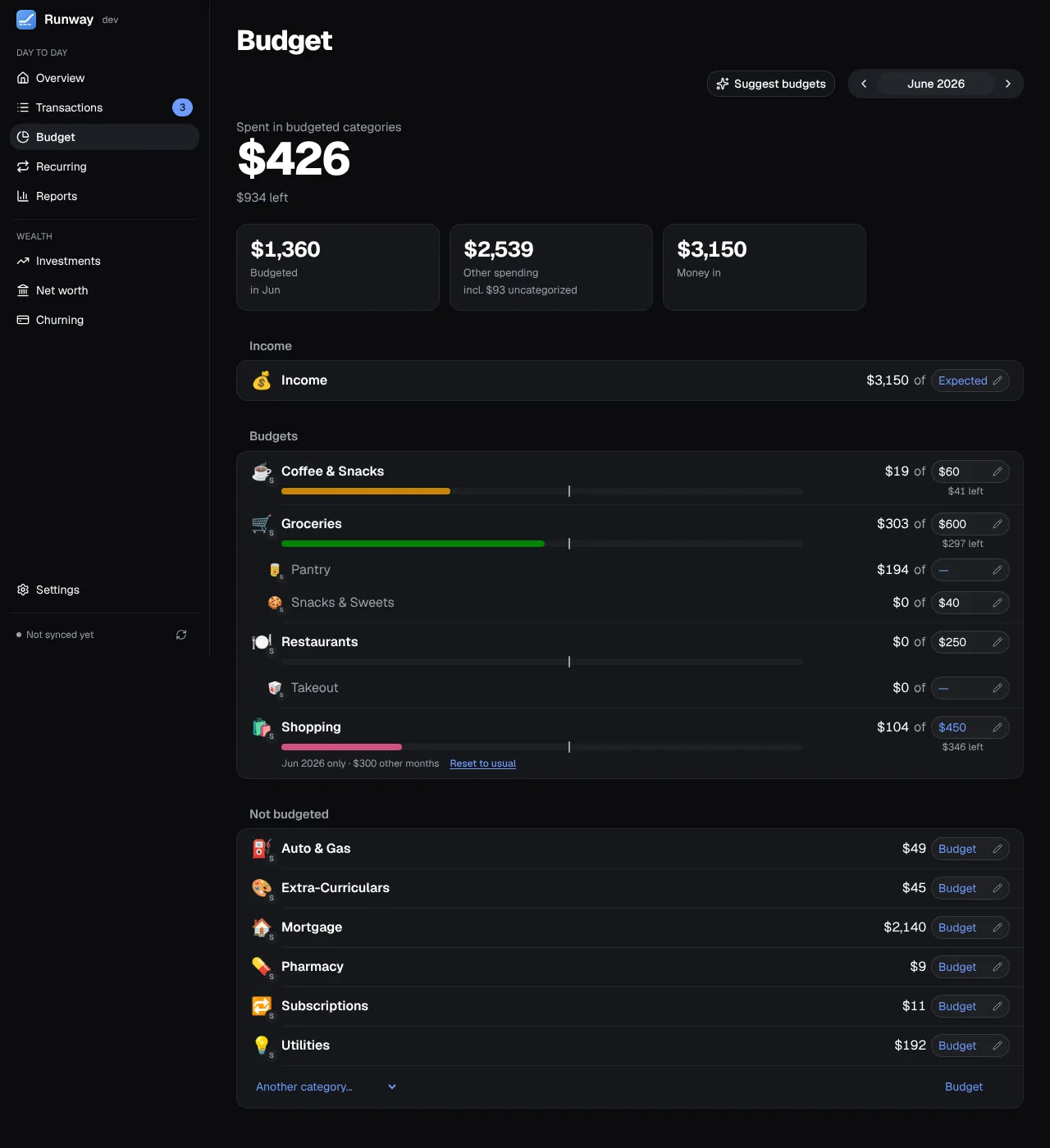The image size is (1050, 1148).
Task: Click the Auto & Gas pump icon
Action: (x=262, y=849)
